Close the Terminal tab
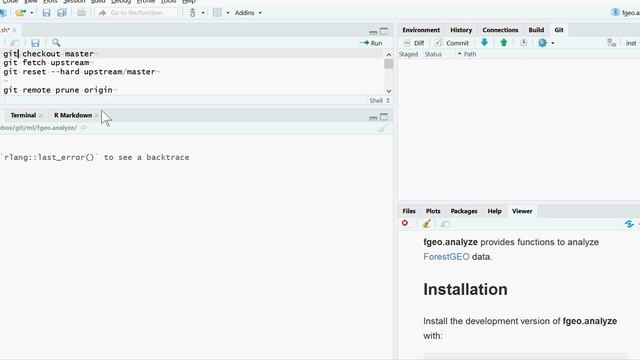This screenshot has width=640, height=360. point(40,116)
